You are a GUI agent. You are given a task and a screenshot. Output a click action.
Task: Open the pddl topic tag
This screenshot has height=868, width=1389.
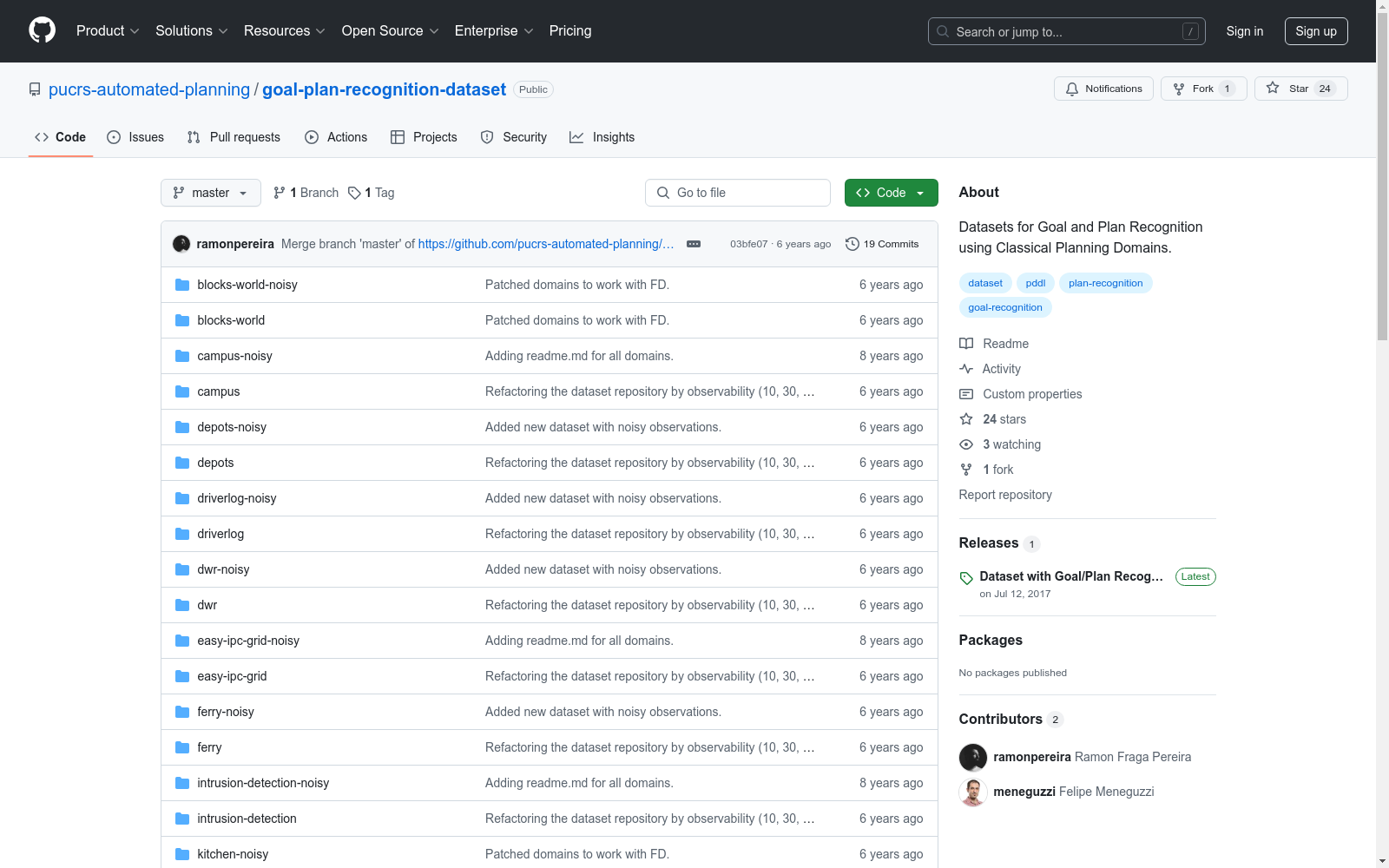pyautogui.click(x=1036, y=283)
